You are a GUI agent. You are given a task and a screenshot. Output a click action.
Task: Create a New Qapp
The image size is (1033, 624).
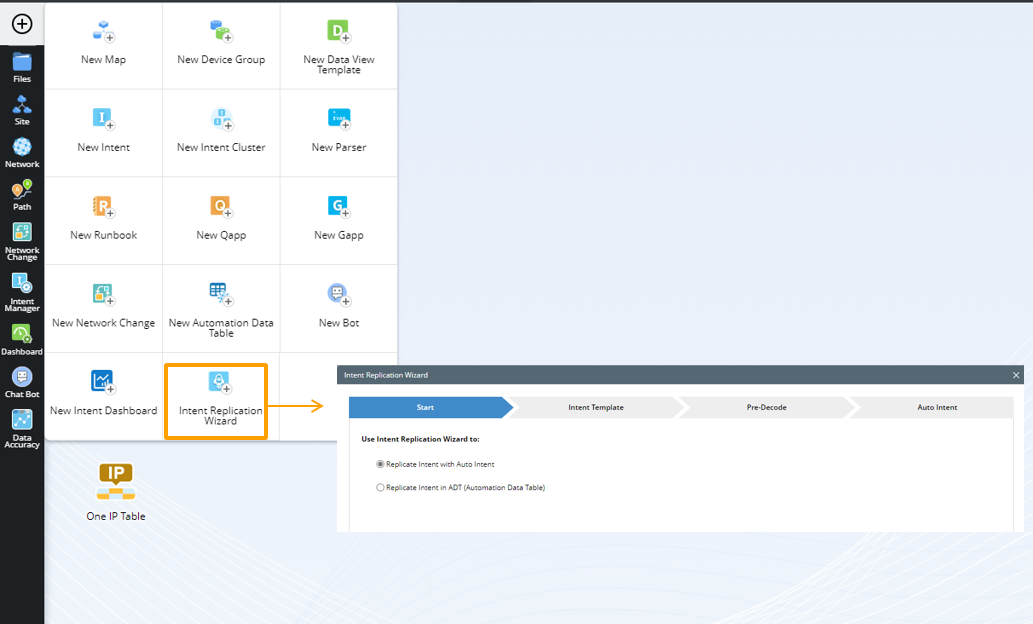221,219
